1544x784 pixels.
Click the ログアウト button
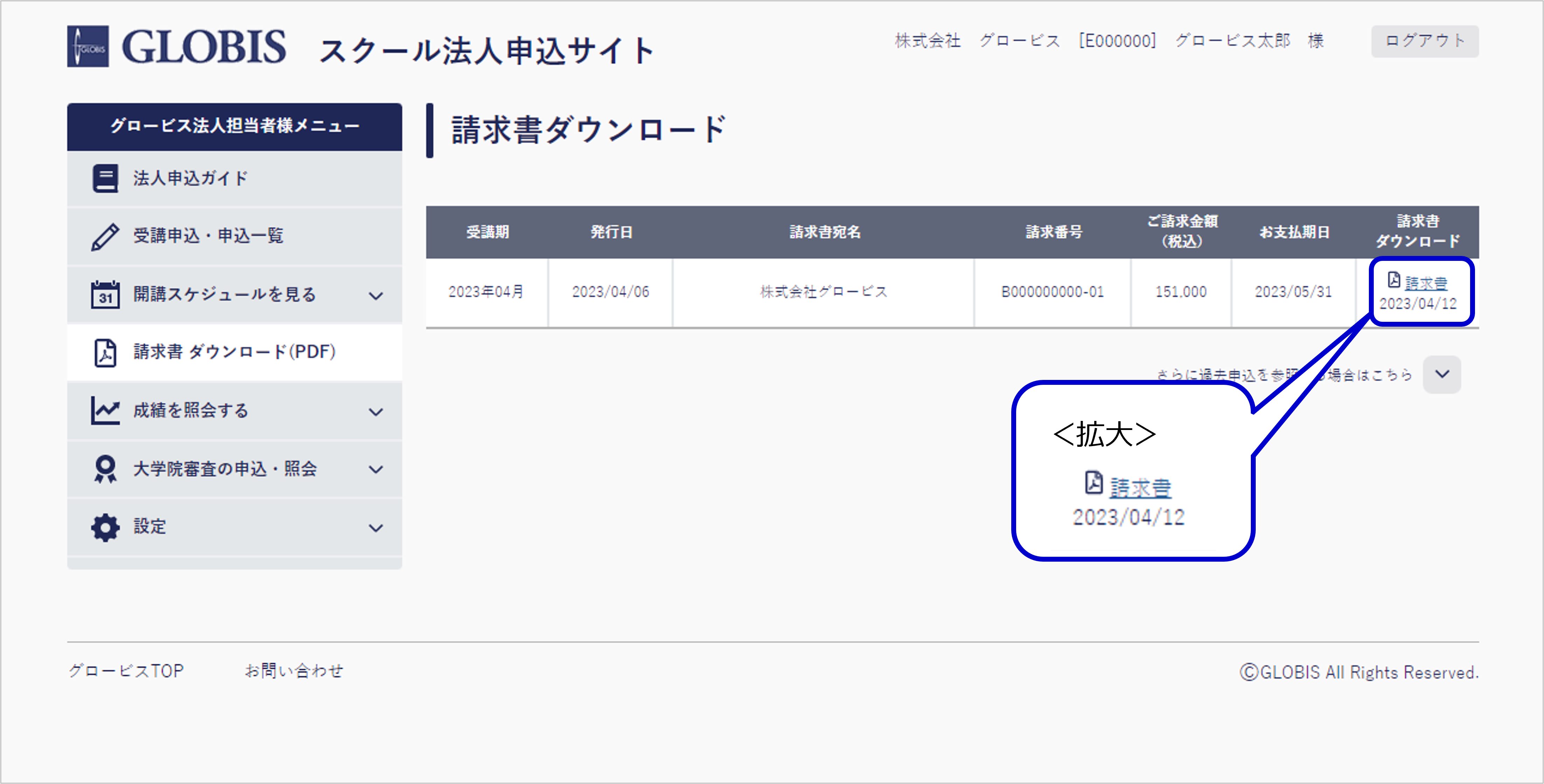click(x=1425, y=41)
